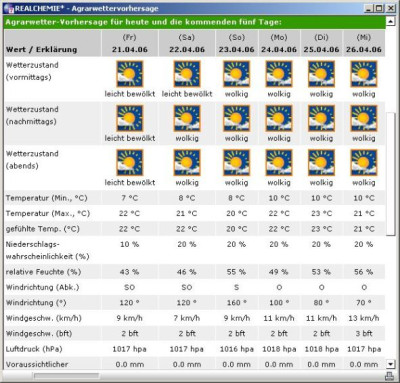Image resolution: width=400 pixels, height=383 pixels.
Task: Click the 43 % relative humidity cell
Action: [x=130, y=272]
